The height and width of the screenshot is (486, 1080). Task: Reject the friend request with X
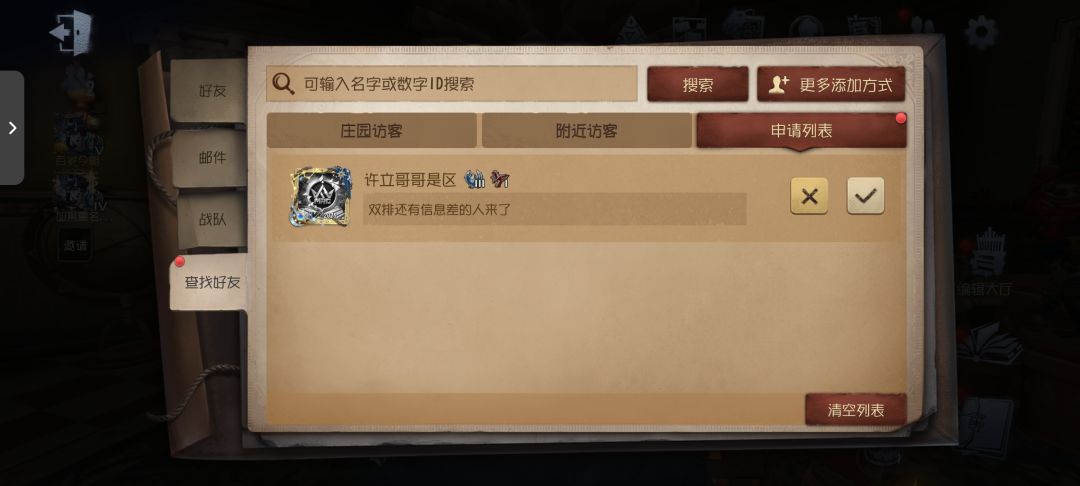[809, 196]
